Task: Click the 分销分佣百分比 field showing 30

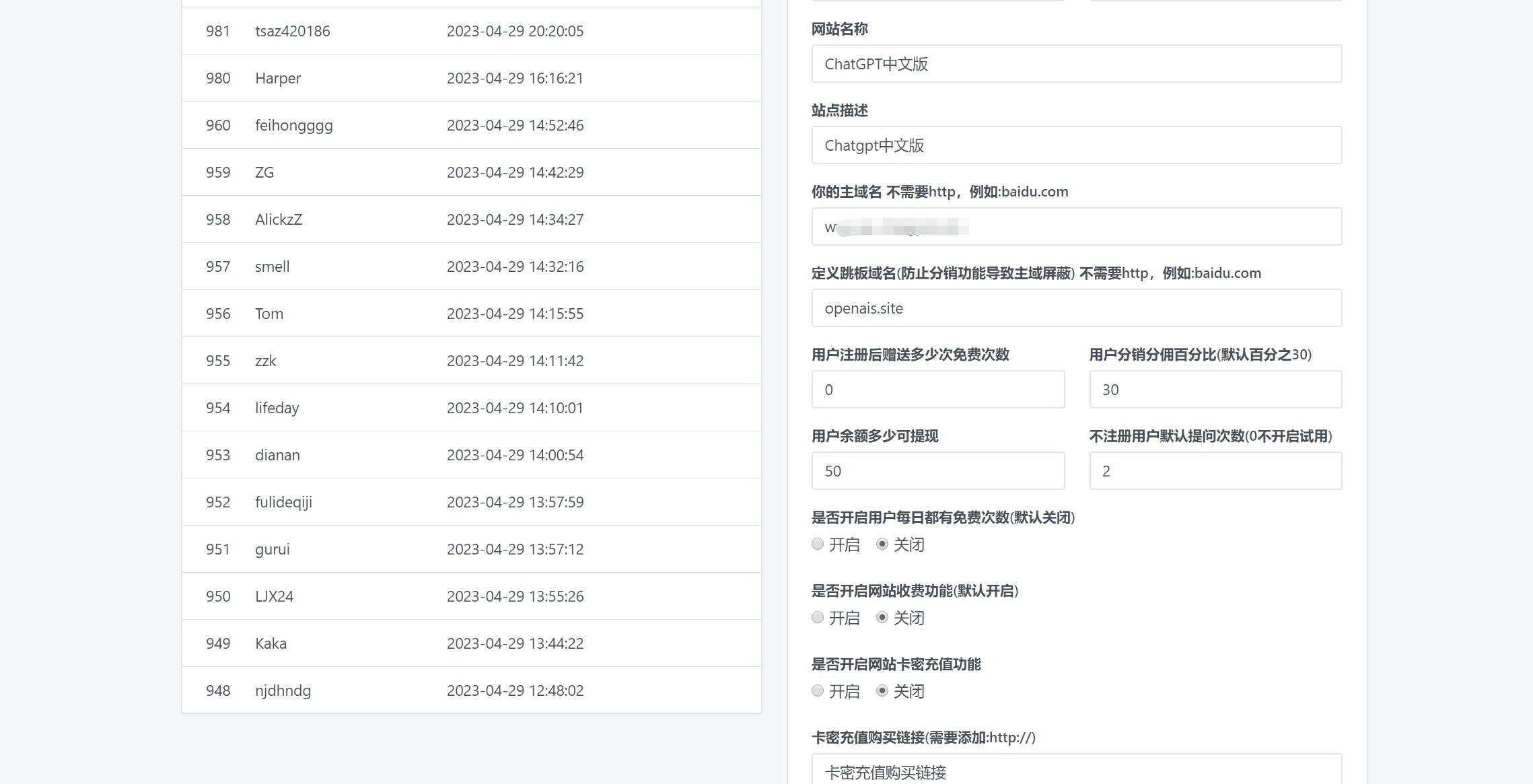Action: (x=1215, y=389)
